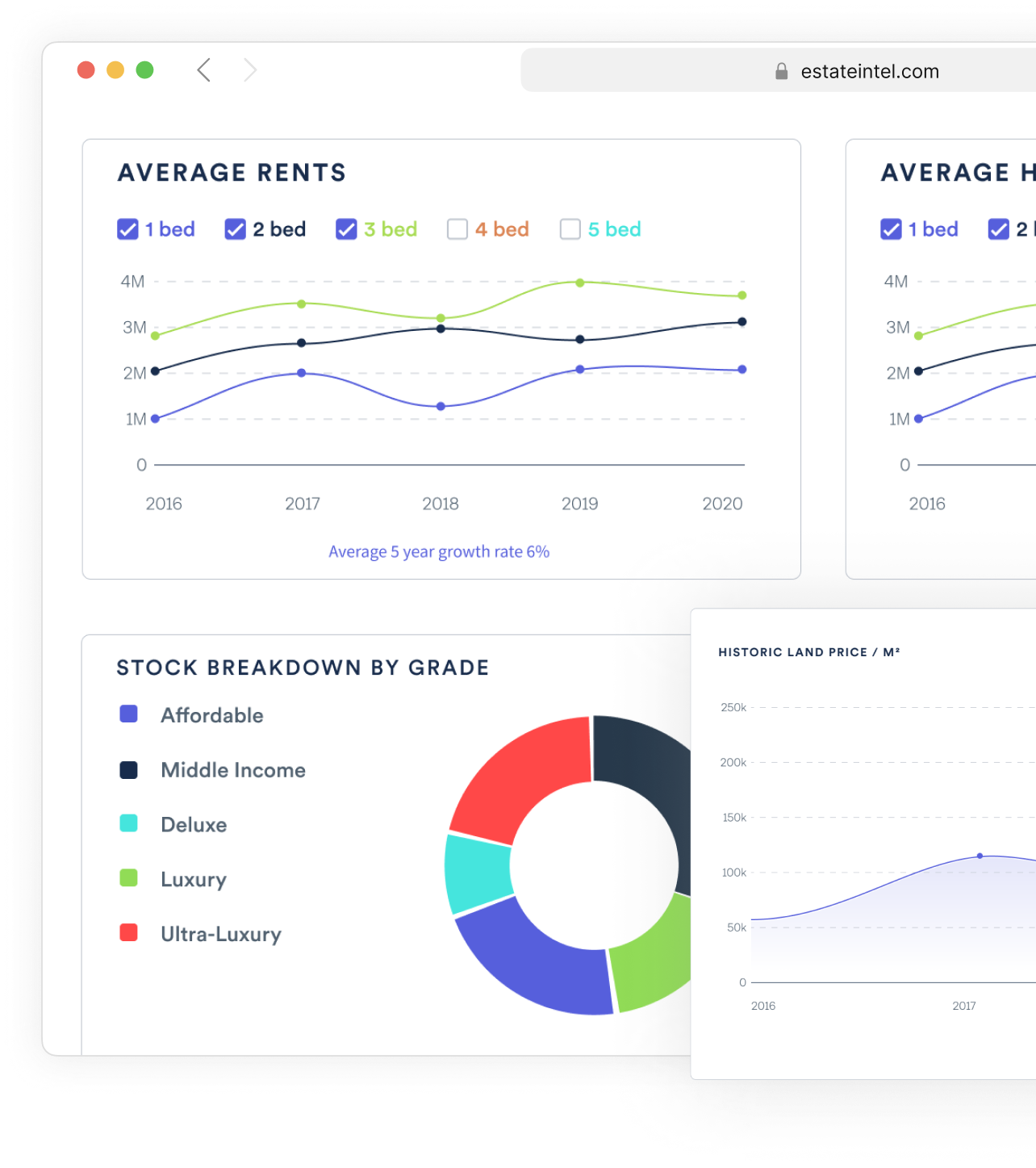Uncheck 1 bed in Average Rents
The width and height of the screenshot is (1036, 1168).
[x=127, y=229]
